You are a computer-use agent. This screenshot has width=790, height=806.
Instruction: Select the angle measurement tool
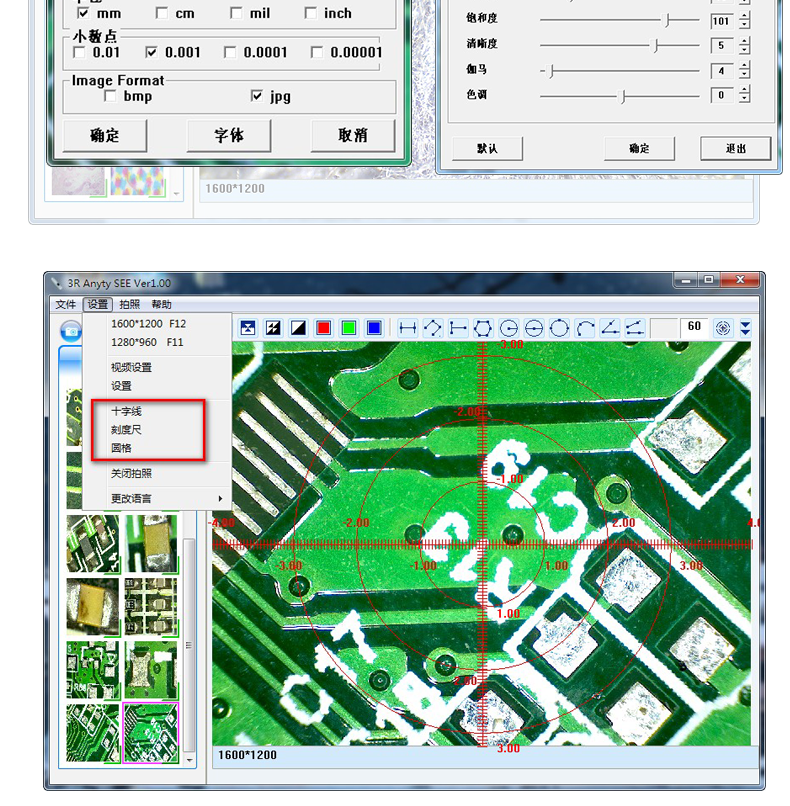click(610, 328)
